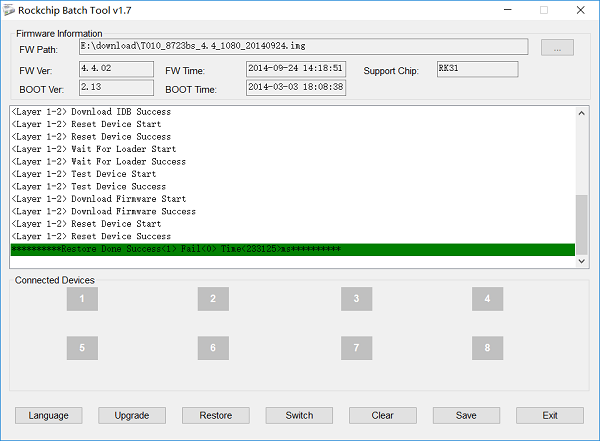Select log line Download Firmware Start
Screen dimensions: 600x441
99,199
